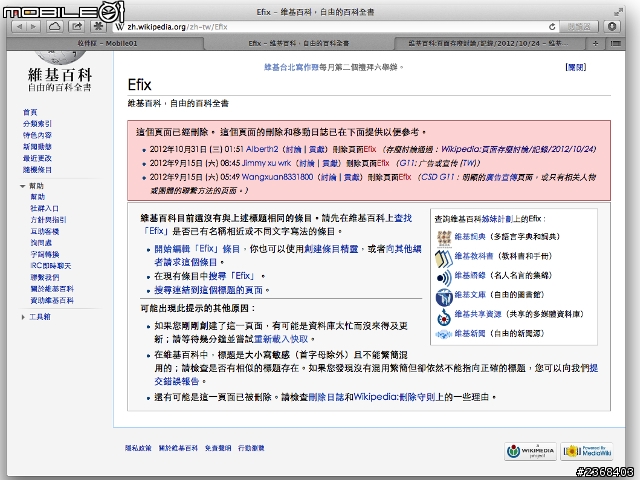The height and width of the screenshot is (480, 640).
Task: Click the 搜尋連結到這個標題的頁面 link
Action: click(209, 290)
